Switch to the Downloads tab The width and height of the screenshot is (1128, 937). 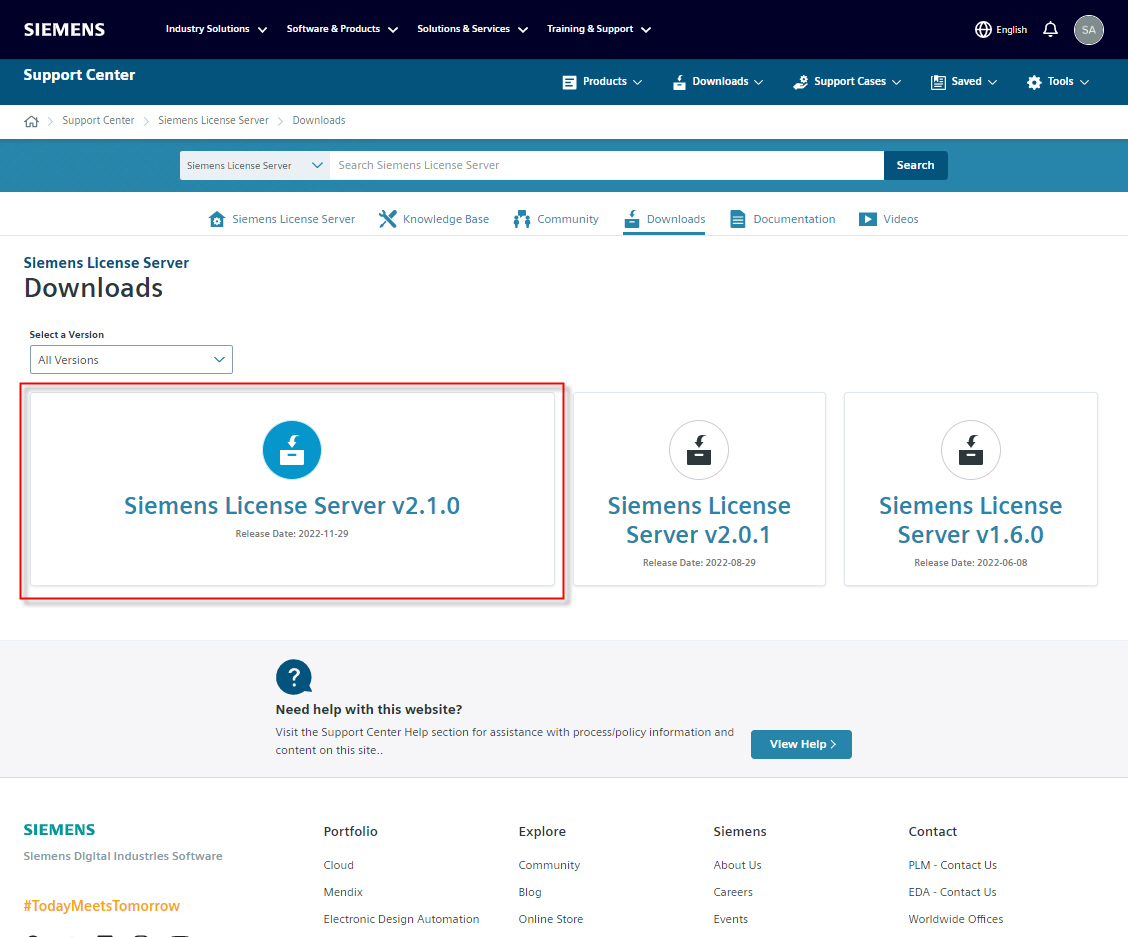(664, 218)
